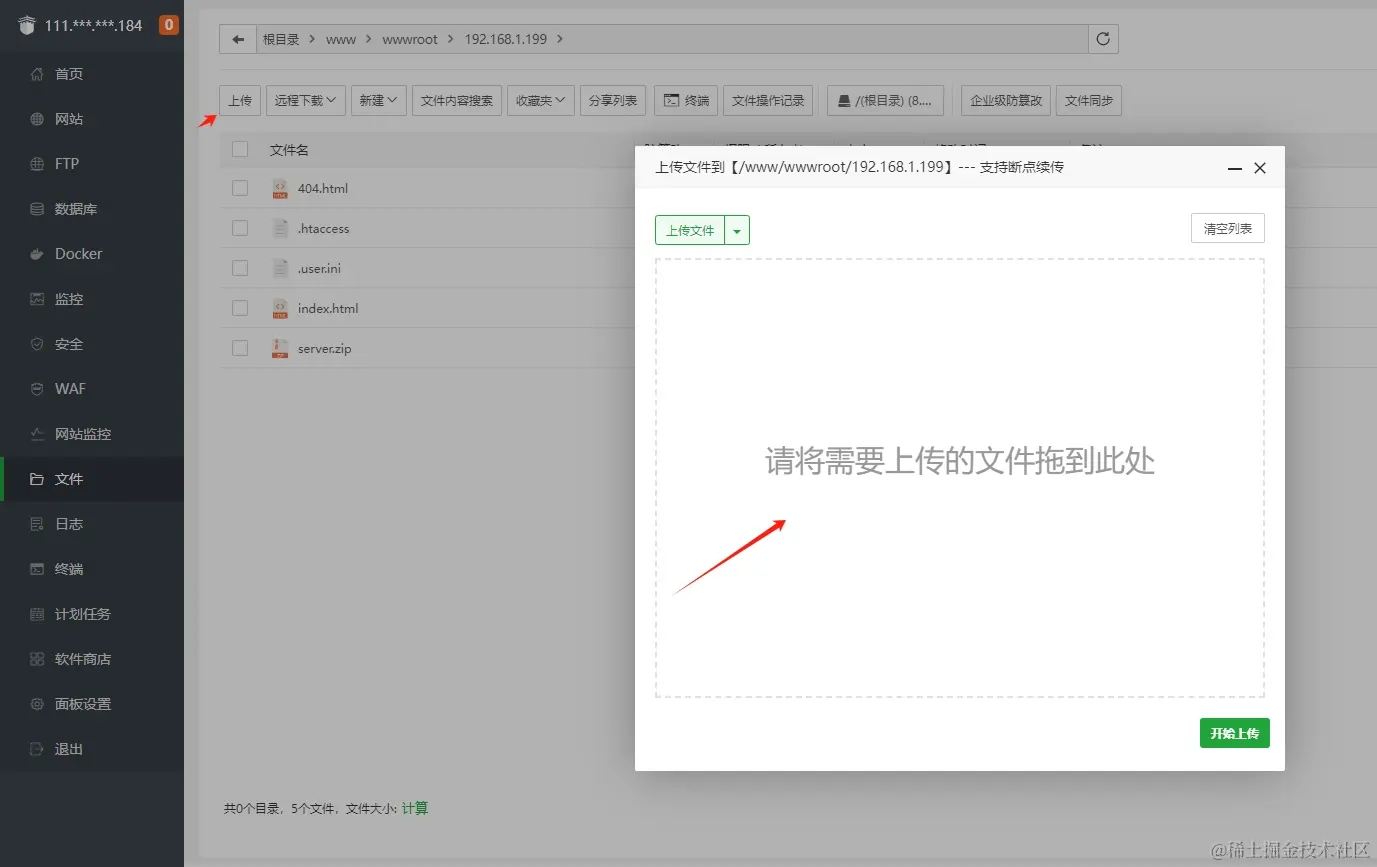Click the 退出 logout icon
This screenshot has height=867, width=1377.
click(37, 749)
